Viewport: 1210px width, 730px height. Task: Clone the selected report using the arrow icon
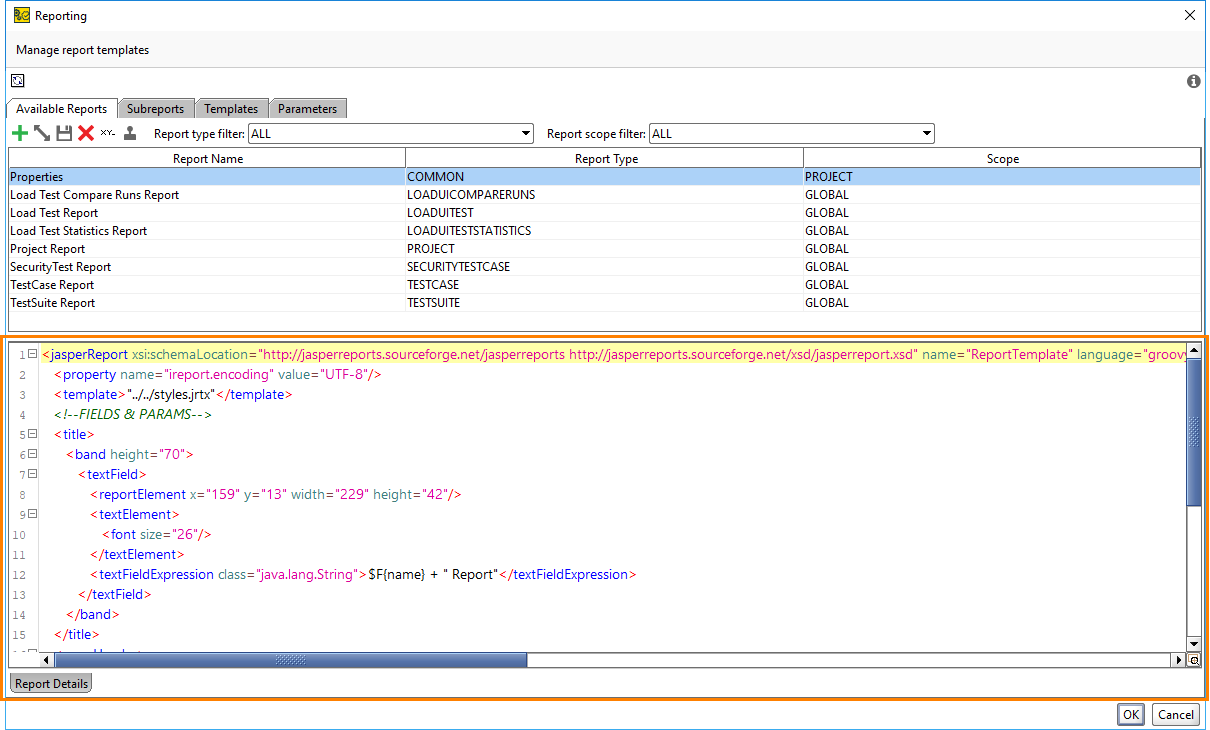[40, 132]
